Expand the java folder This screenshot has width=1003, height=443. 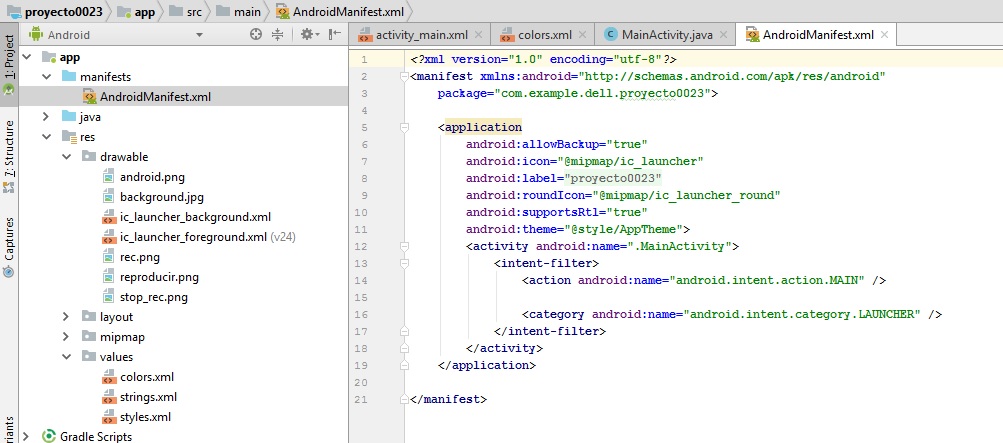46,116
